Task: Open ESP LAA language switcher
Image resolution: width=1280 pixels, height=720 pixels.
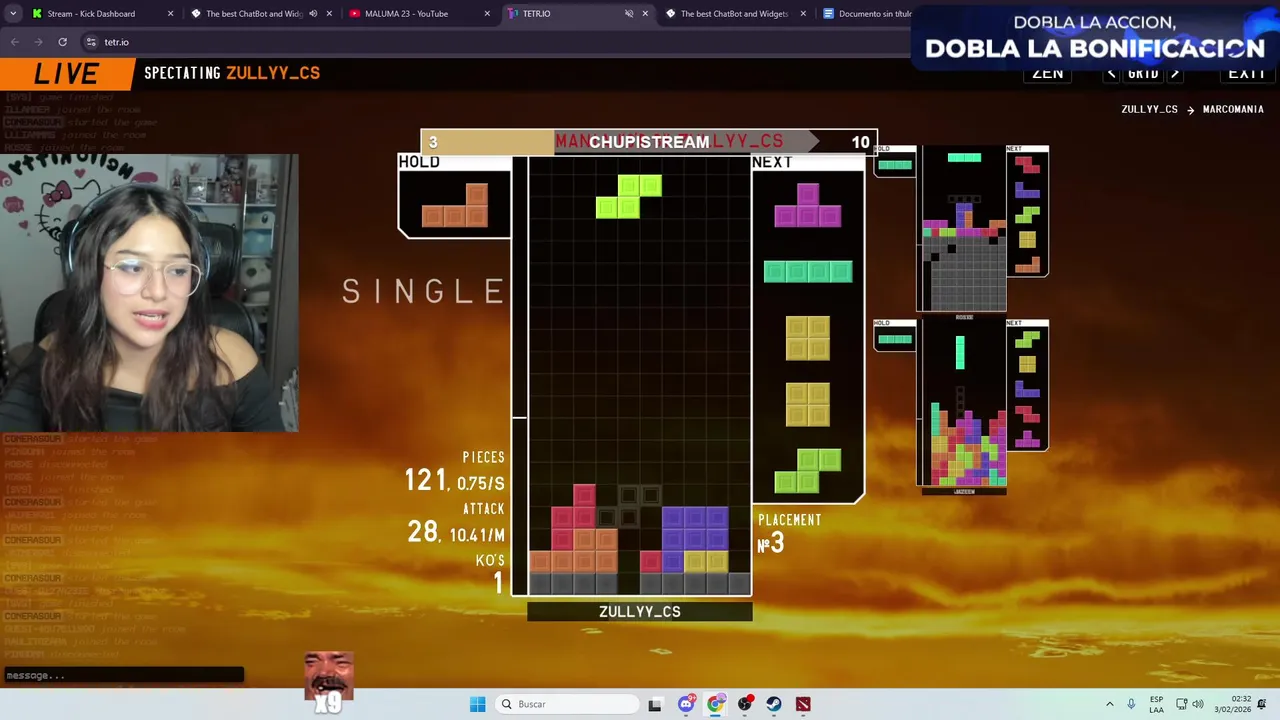Action: tap(1157, 704)
